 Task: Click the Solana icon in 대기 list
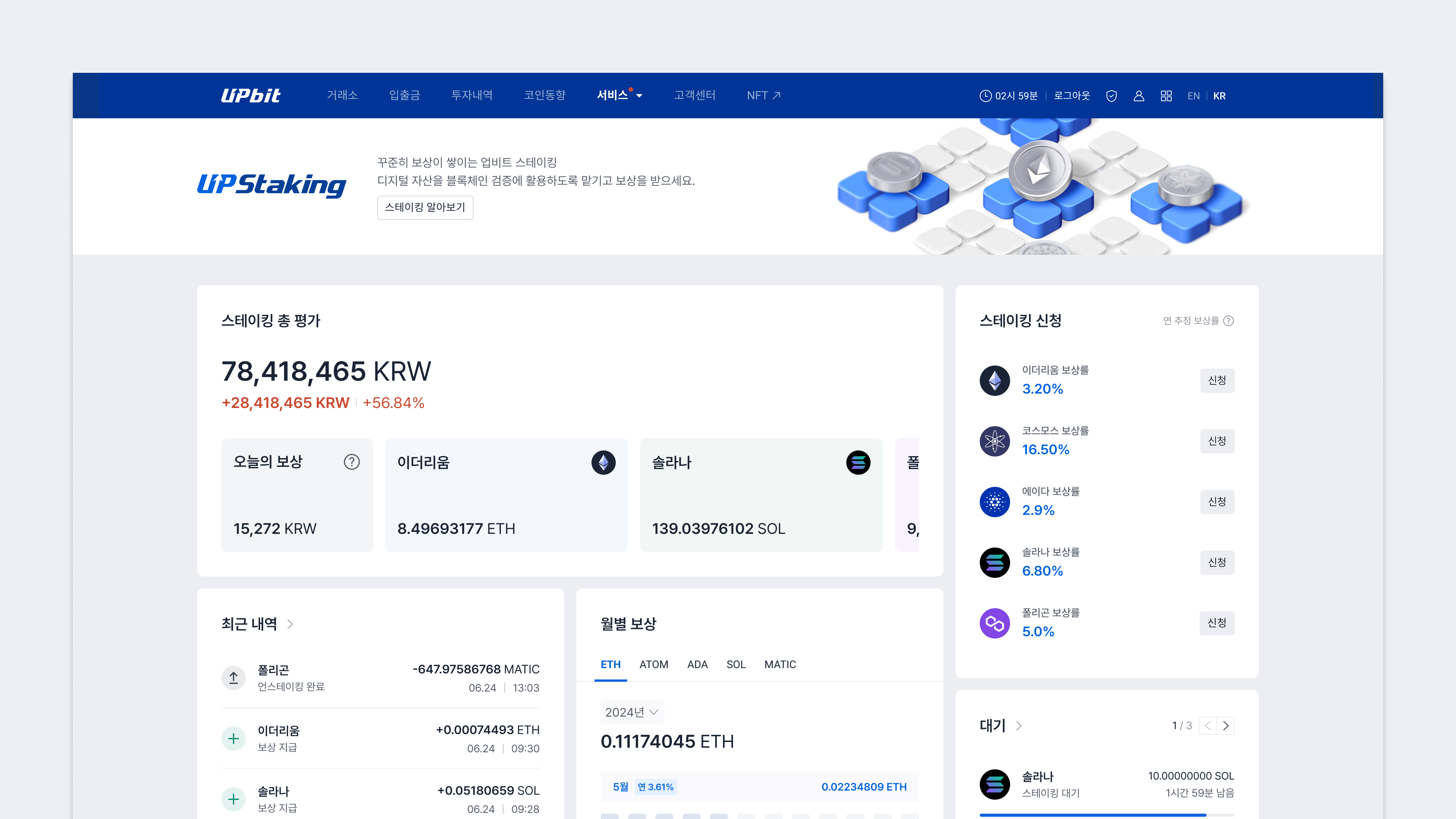point(995,784)
